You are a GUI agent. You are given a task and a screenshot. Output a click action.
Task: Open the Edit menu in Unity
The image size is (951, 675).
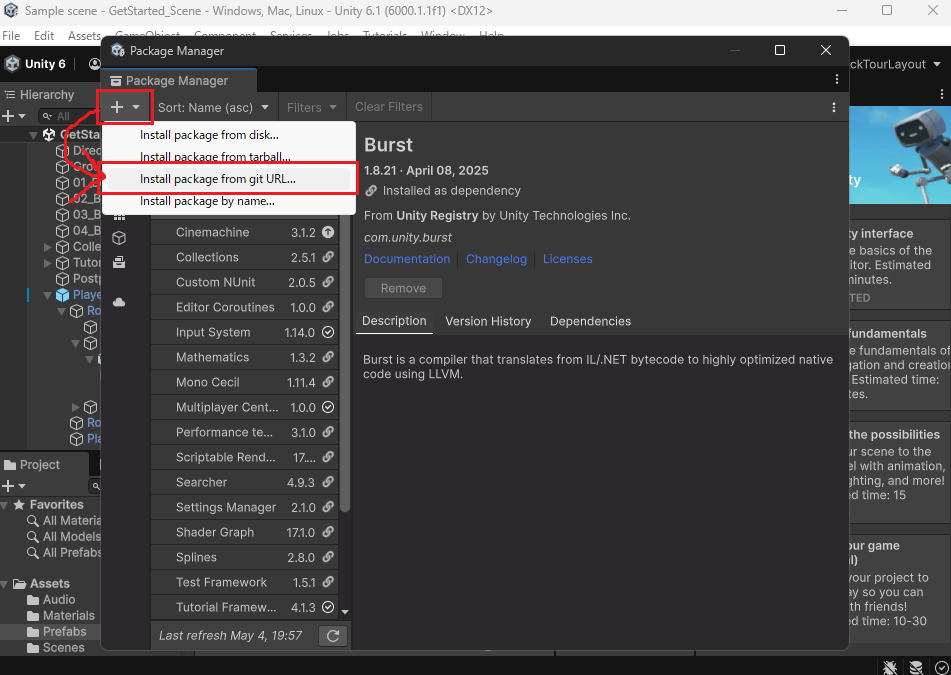tap(44, 36)
